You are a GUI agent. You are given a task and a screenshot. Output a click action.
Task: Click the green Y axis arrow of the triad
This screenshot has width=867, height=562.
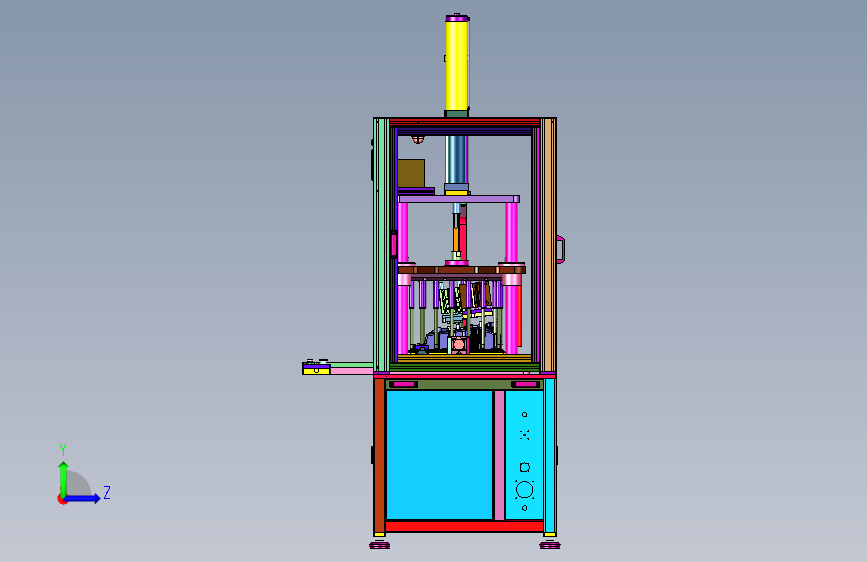tap(63, 478)
